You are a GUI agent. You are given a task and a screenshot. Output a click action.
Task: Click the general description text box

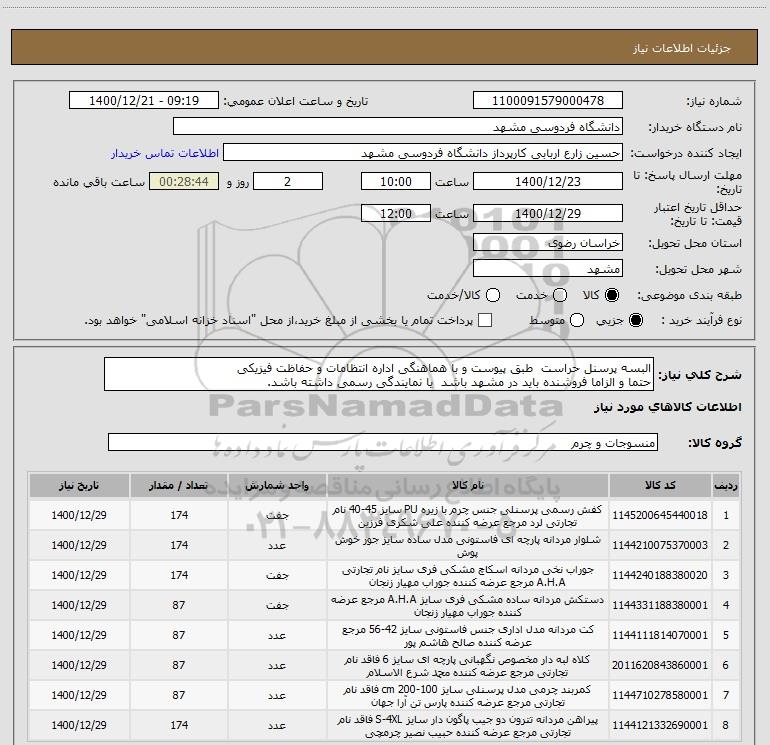click(x=379, y=375)
